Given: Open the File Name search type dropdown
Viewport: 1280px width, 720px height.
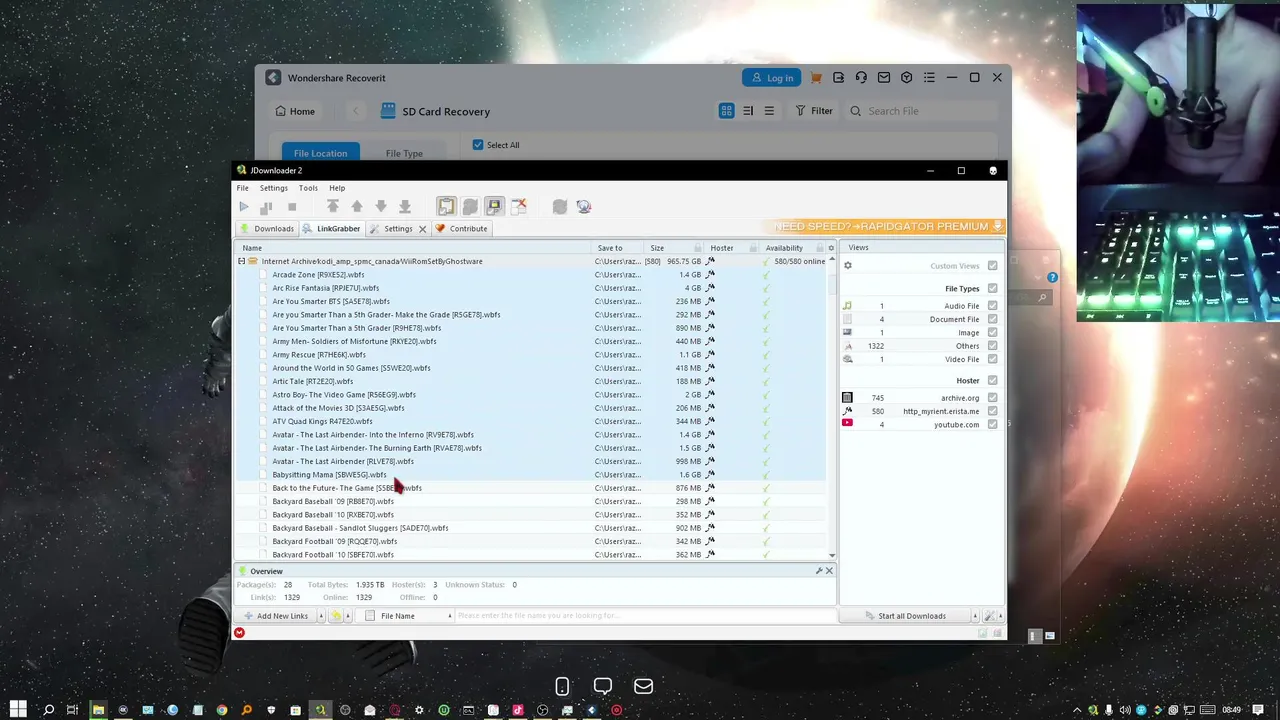Looking at the screenshot, I should coord(449,616).
